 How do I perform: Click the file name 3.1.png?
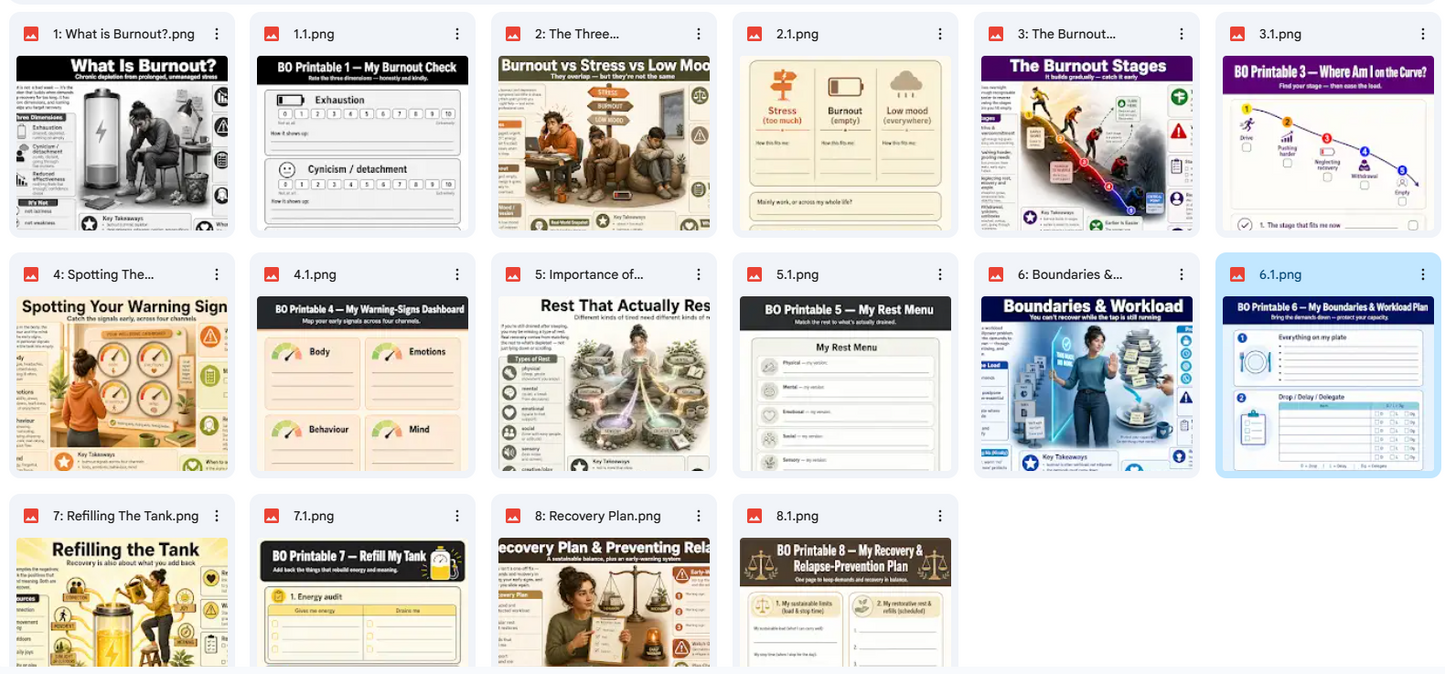[x=1280, y=34]
